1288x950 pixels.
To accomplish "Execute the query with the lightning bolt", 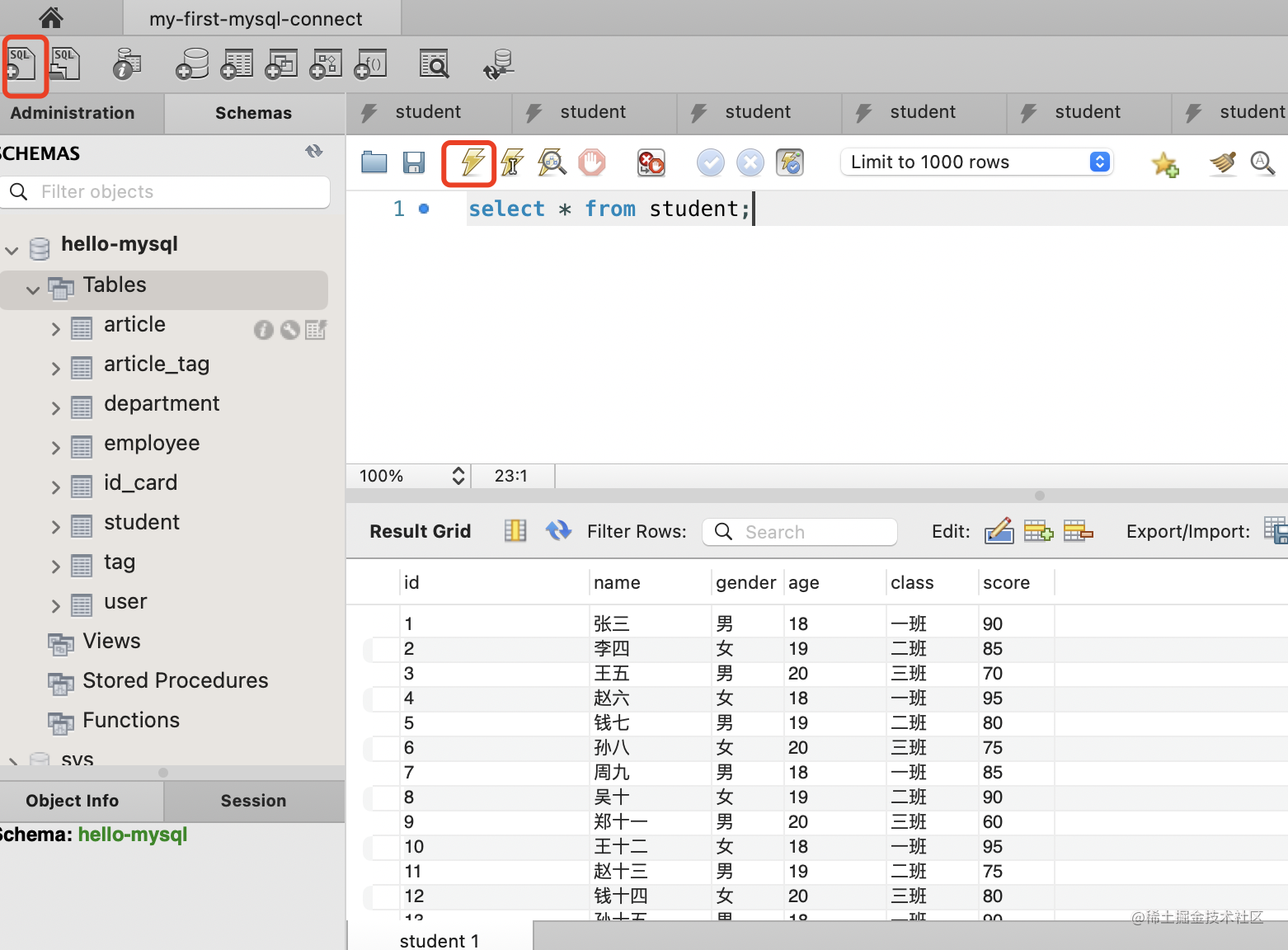I will pos(471,162).
